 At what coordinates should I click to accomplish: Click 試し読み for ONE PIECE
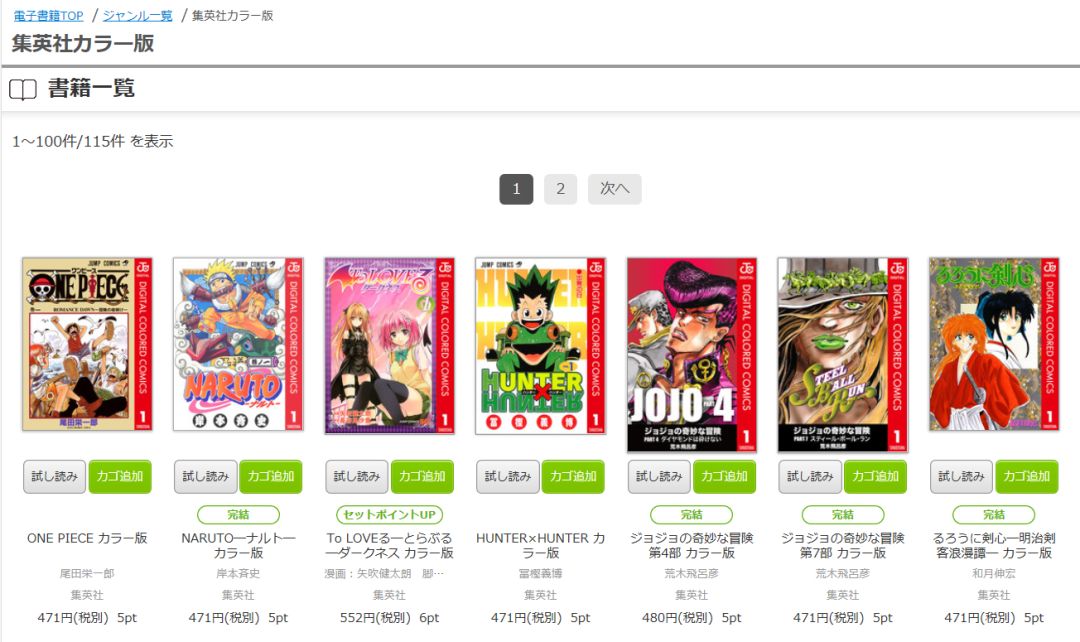(x=54, y=477)
